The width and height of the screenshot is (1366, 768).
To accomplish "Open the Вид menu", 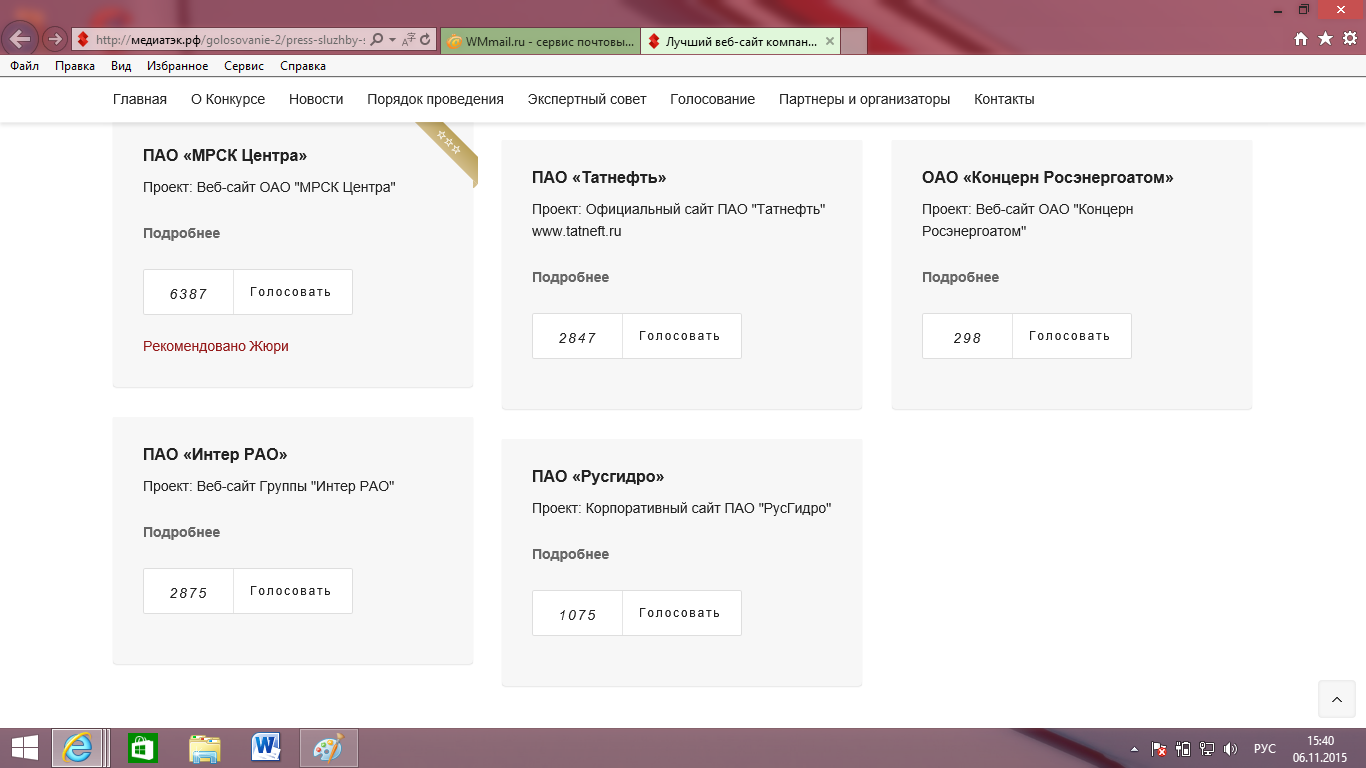I will [x=121, y=66].
